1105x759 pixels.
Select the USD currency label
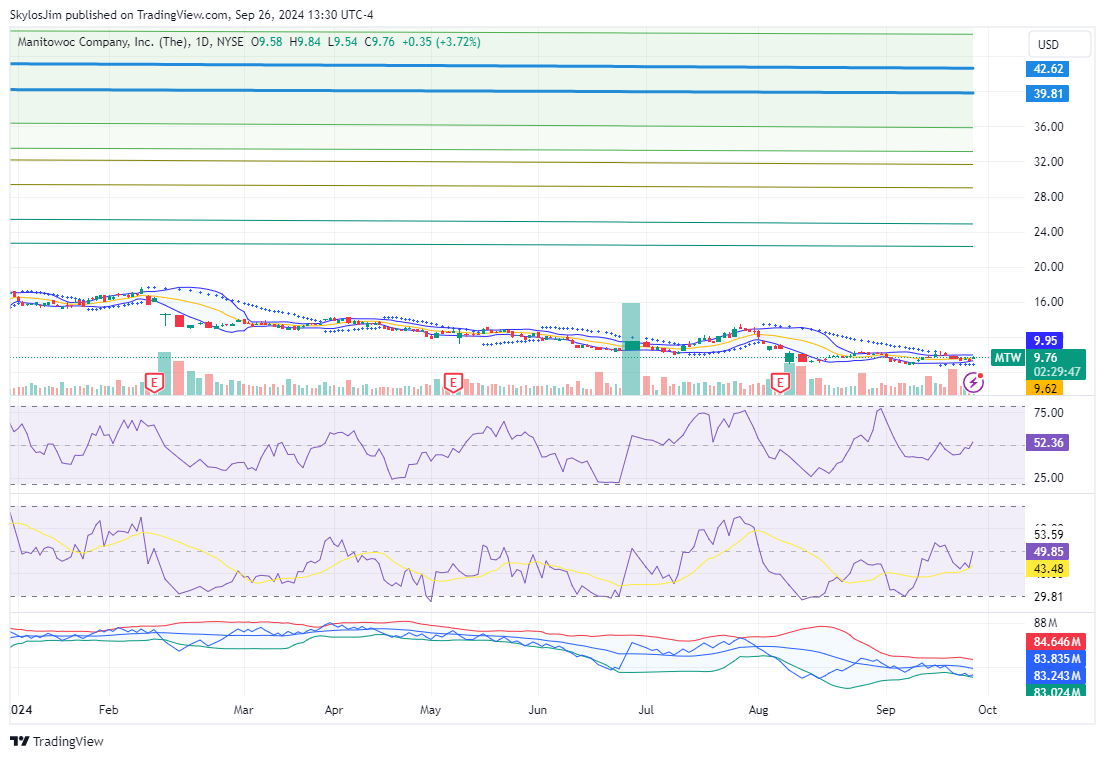tap(1048, 44)
